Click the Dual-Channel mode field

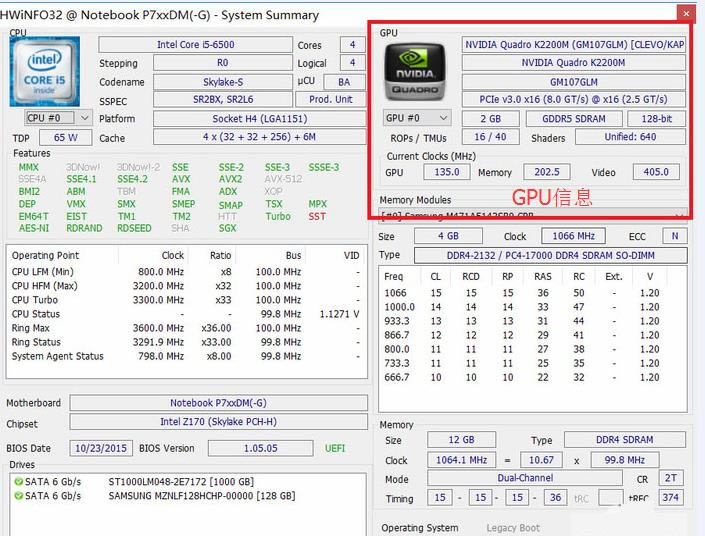525,478
